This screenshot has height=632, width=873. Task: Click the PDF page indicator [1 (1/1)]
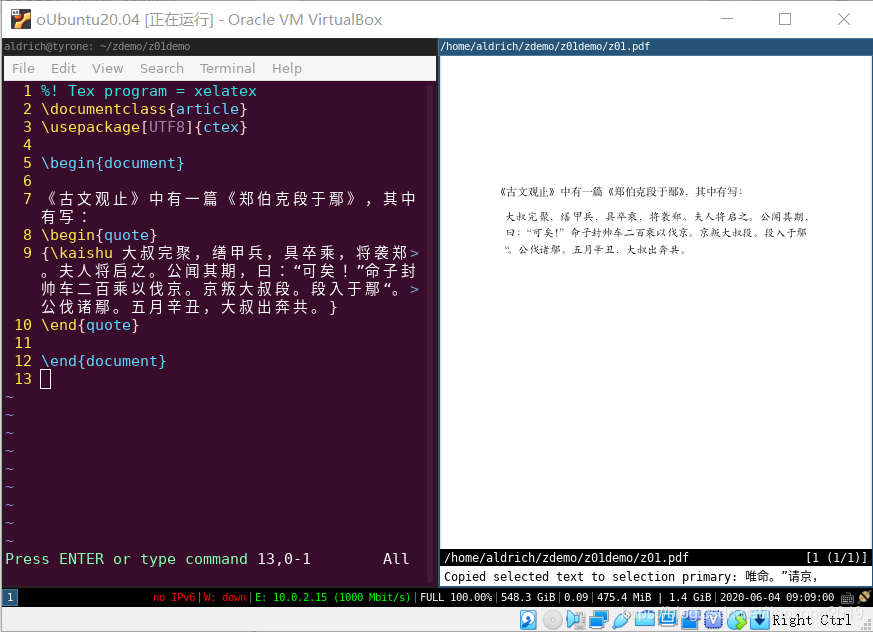point(836,557)
